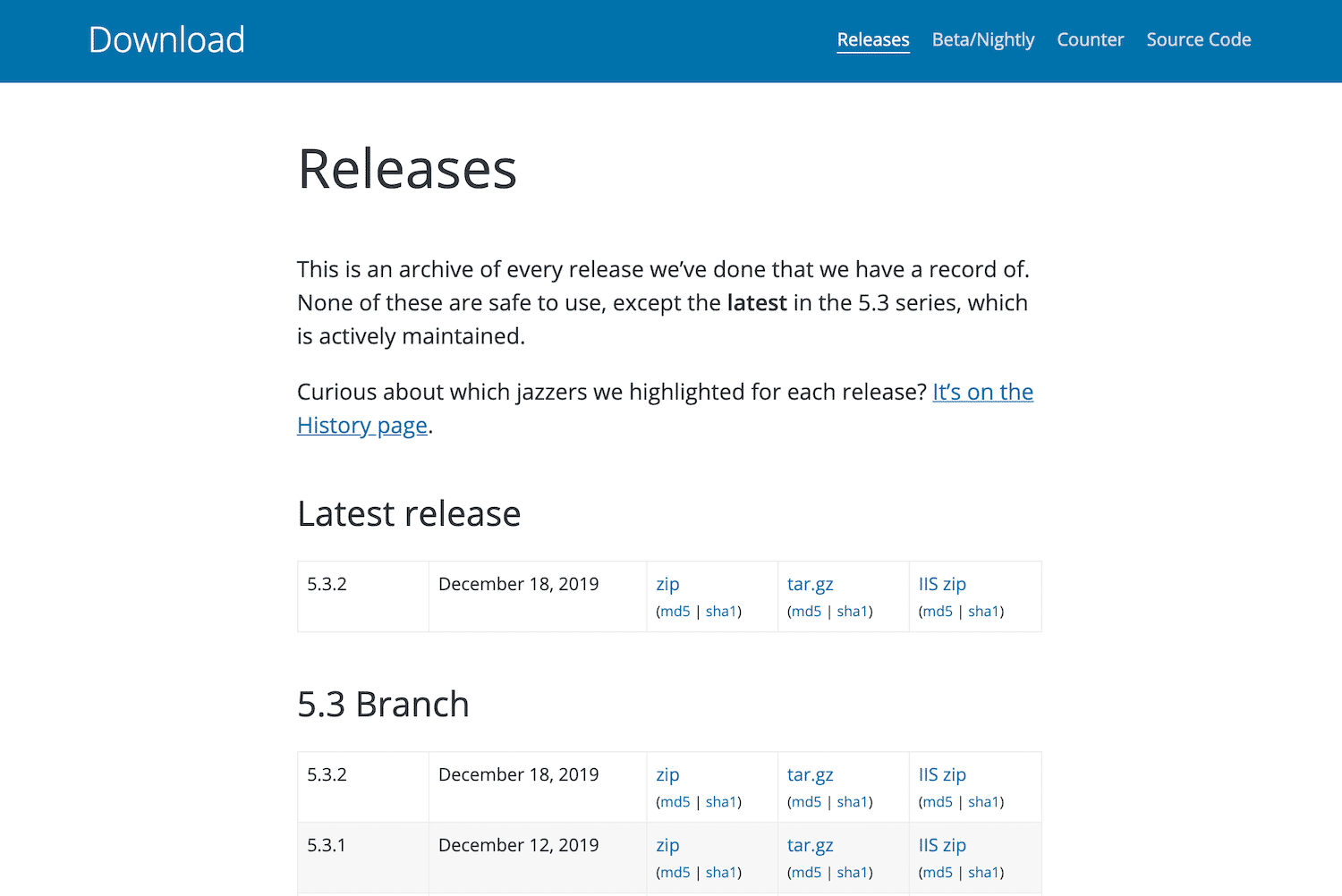Download the tar.gz for latest release 5.3.2
The width and height of the screenshot is (1342, 896).
click(810, 584)
